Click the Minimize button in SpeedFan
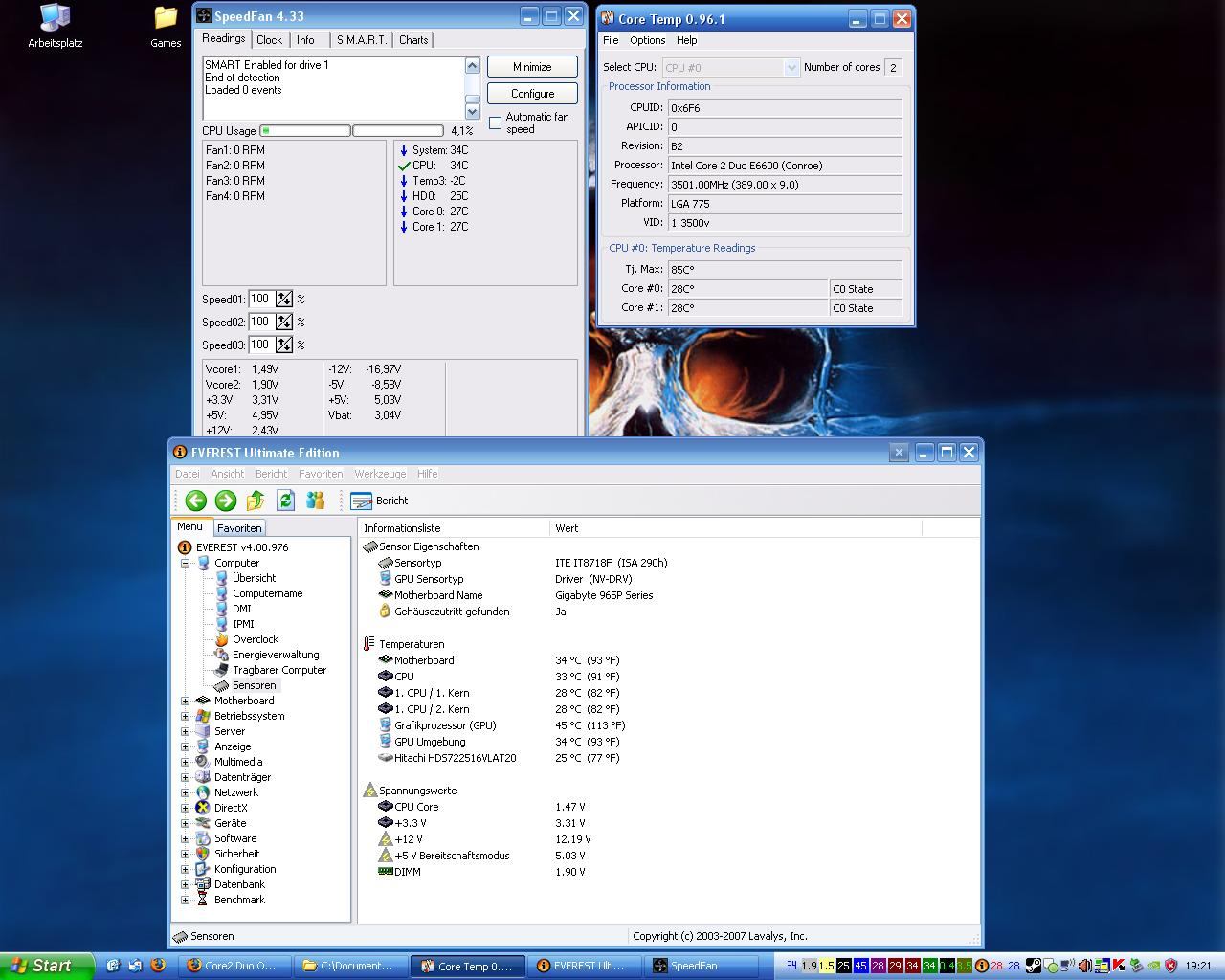 point(532,67)
